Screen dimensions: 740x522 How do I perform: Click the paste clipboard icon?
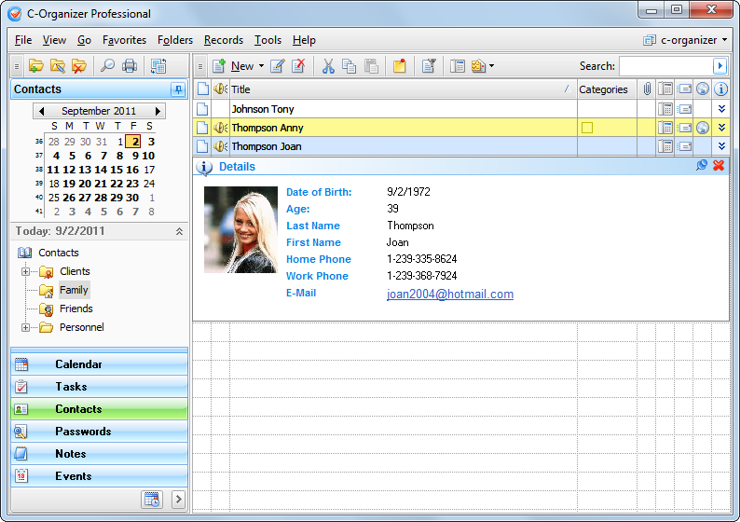point(371,66)
